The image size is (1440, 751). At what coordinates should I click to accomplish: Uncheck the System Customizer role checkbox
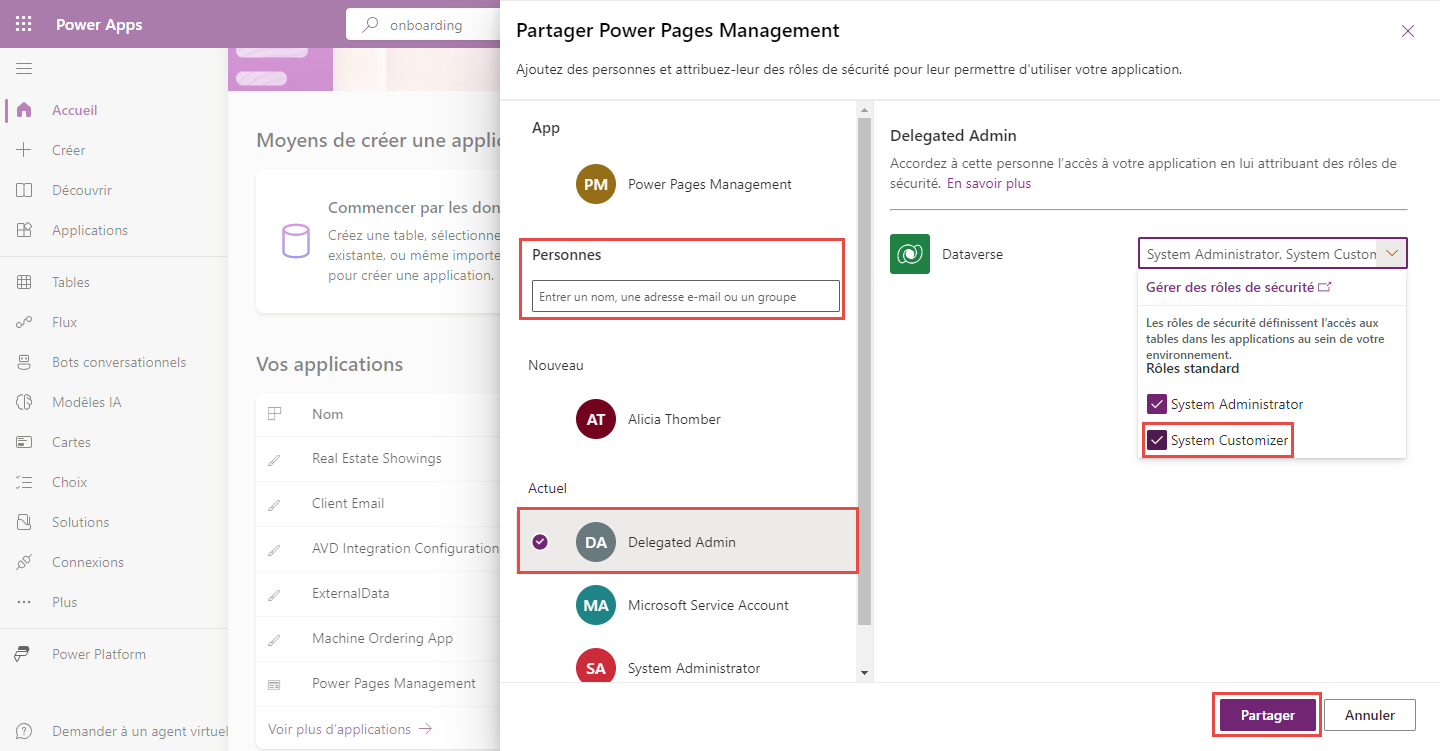(x=1157, y=440)
